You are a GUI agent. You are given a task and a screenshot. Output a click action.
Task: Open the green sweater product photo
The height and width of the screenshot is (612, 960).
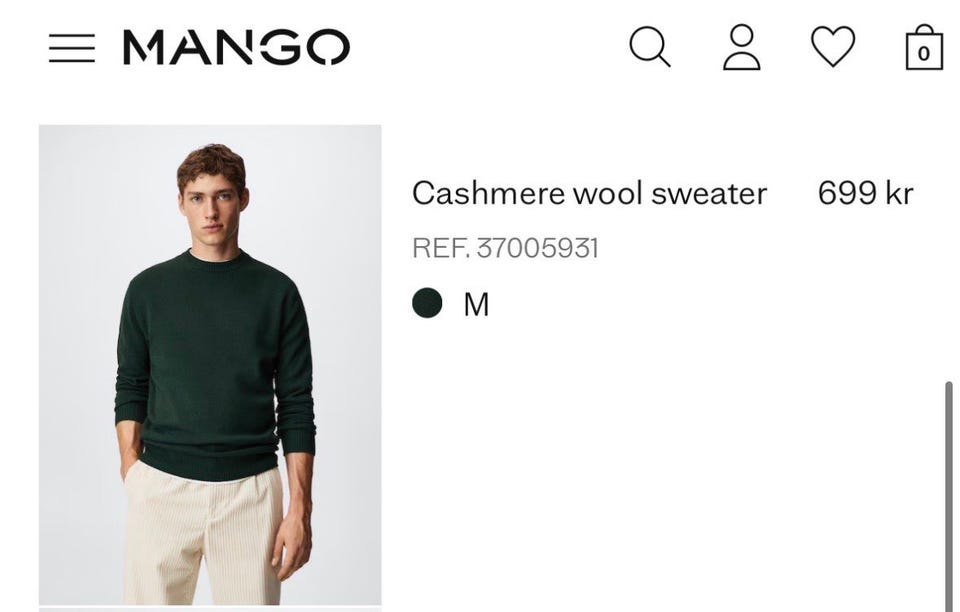point(210,365)
